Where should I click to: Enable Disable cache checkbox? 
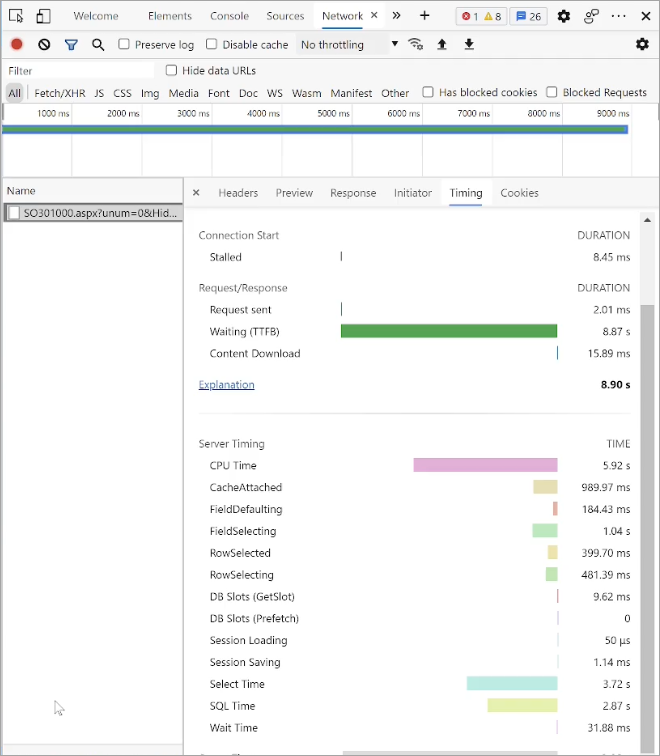click(212, 44)
